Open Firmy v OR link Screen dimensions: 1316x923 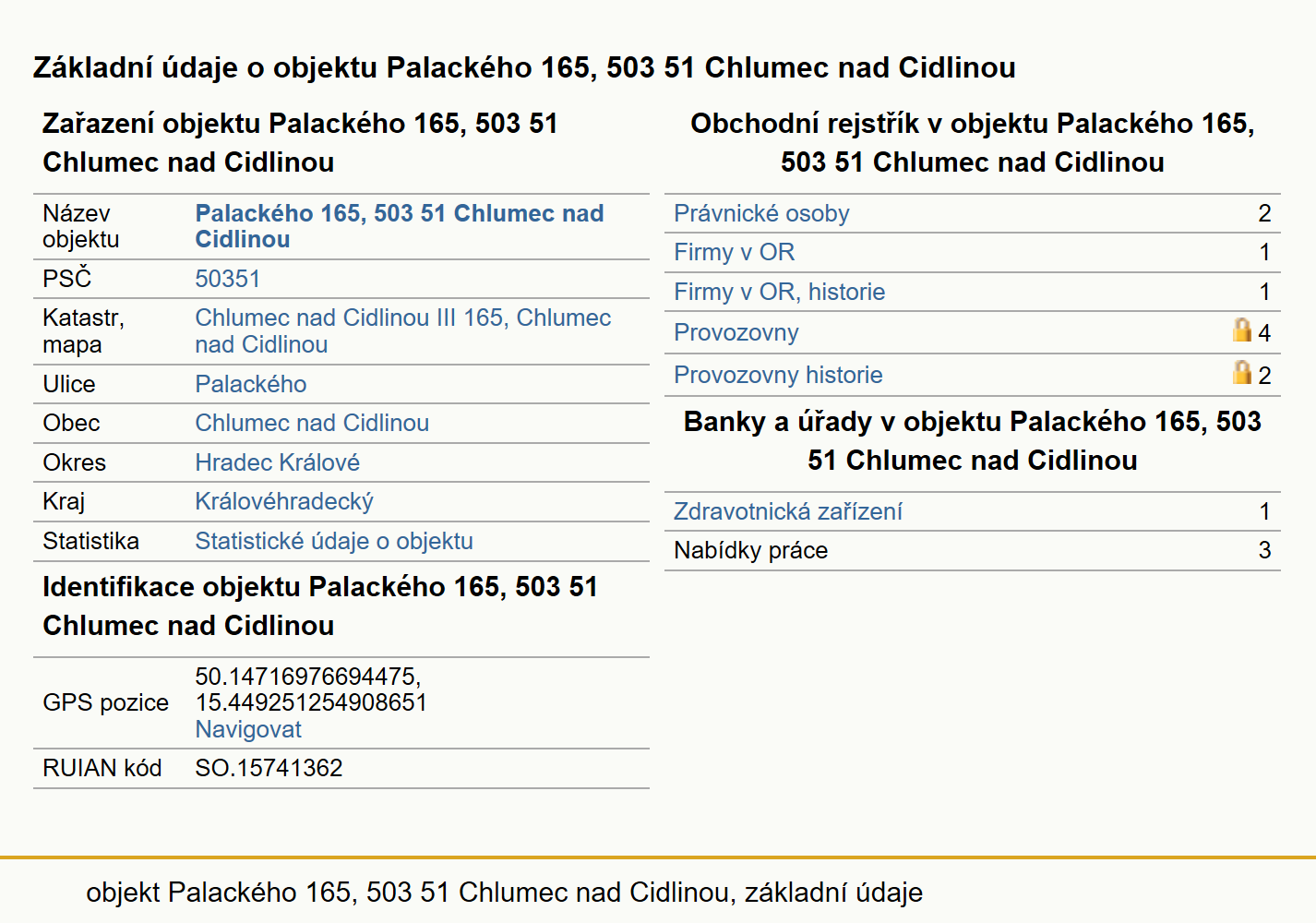tap(734, 252)
